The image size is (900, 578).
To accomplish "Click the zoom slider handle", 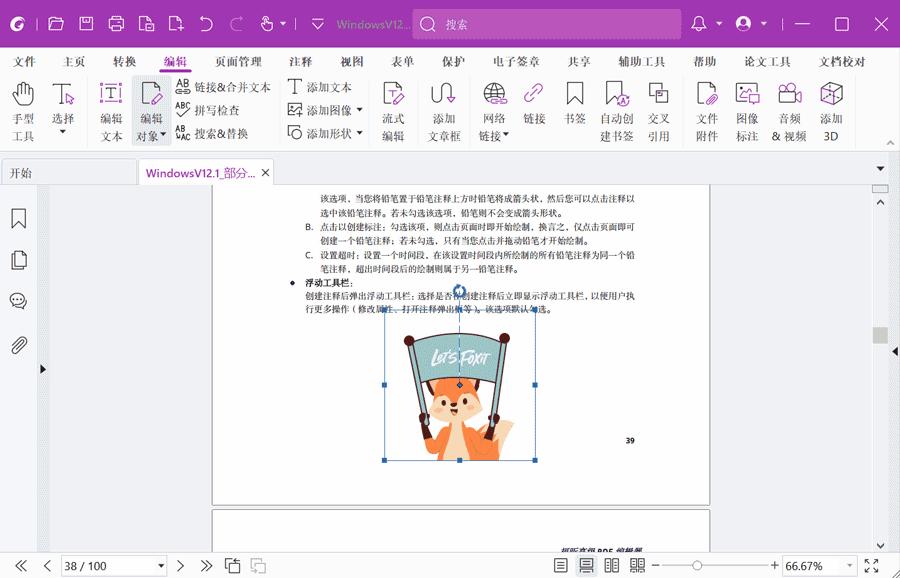I will (697, 566).
